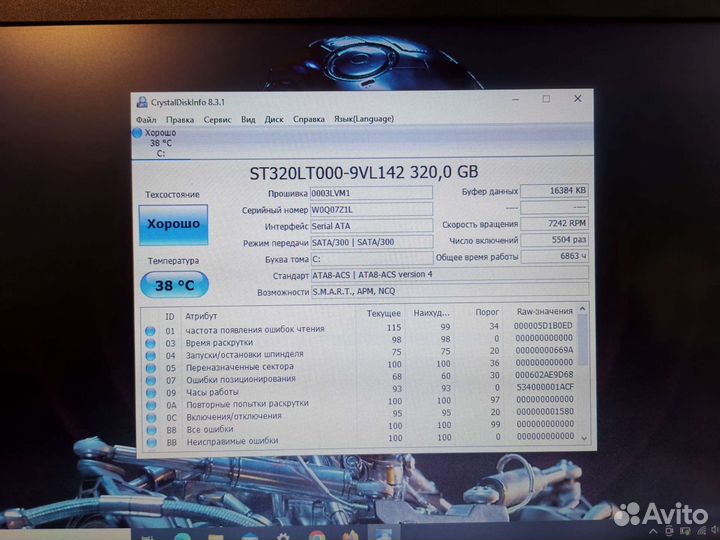The image size is (720, 540).
Task: Click the Буфер данных value 16384 KB
Action: (x=554, y=191)
